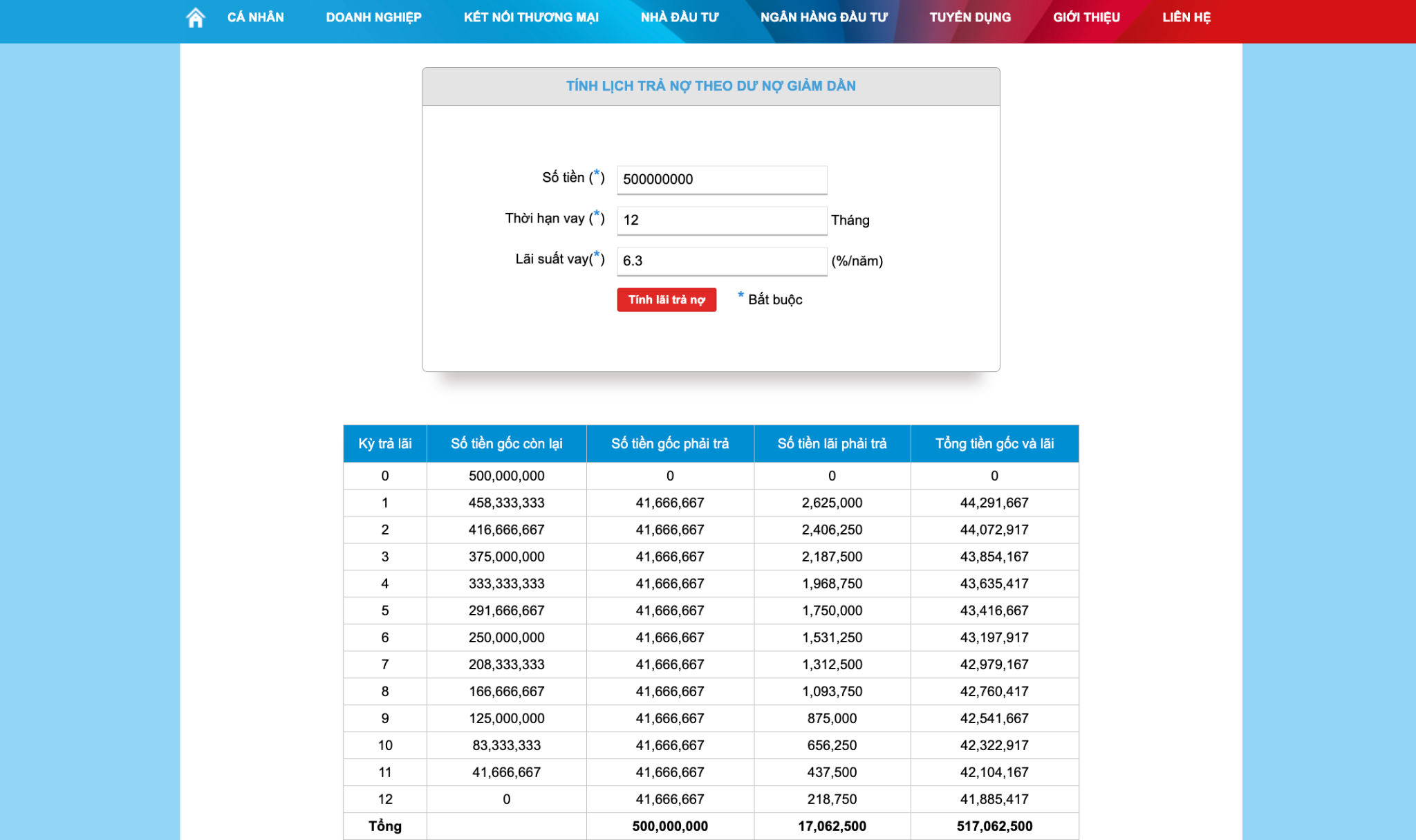Click interest value 656,250

pyautogui.click(x=832, y=745)
